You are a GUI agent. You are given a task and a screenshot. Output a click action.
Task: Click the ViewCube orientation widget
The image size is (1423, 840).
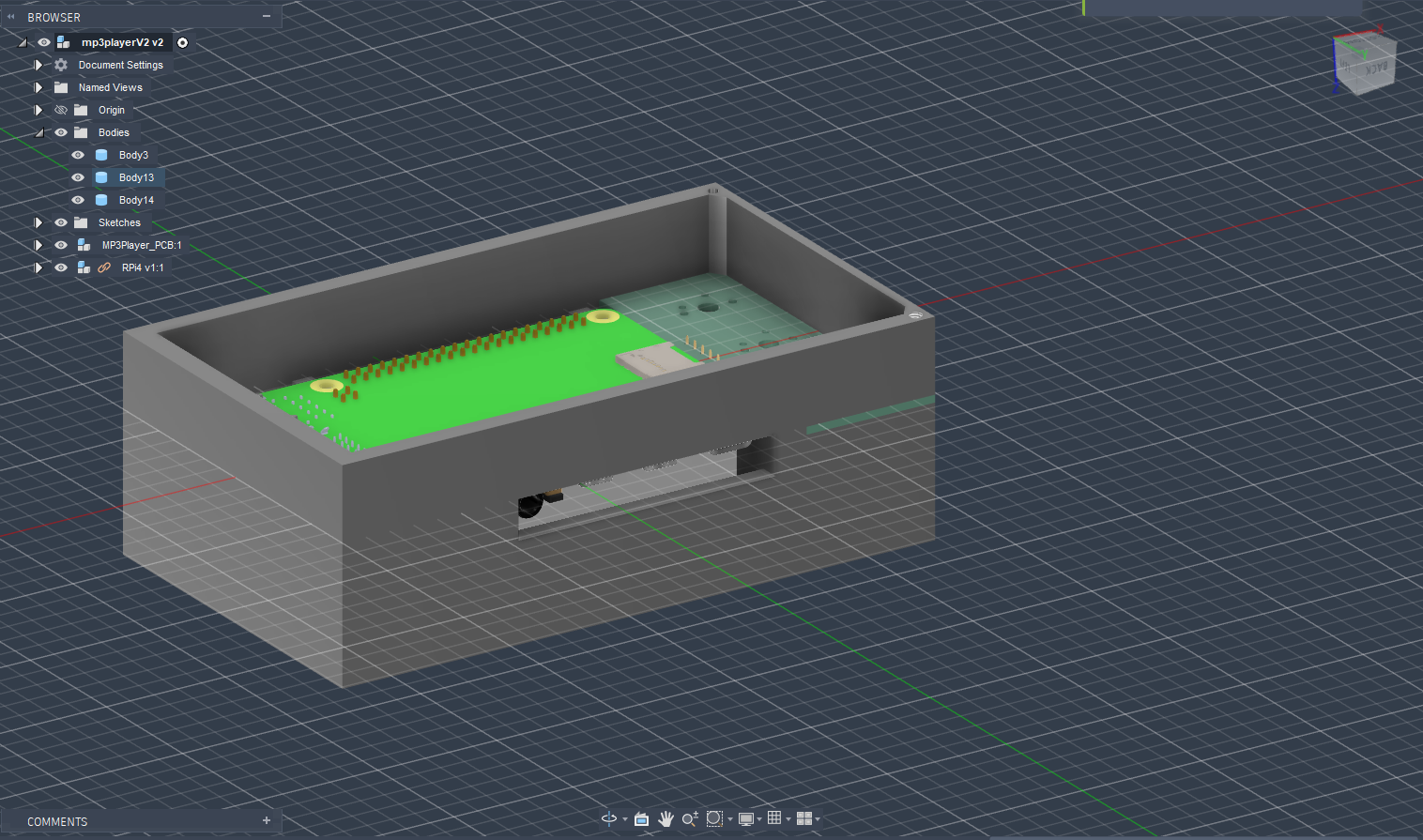(1365, 64)
